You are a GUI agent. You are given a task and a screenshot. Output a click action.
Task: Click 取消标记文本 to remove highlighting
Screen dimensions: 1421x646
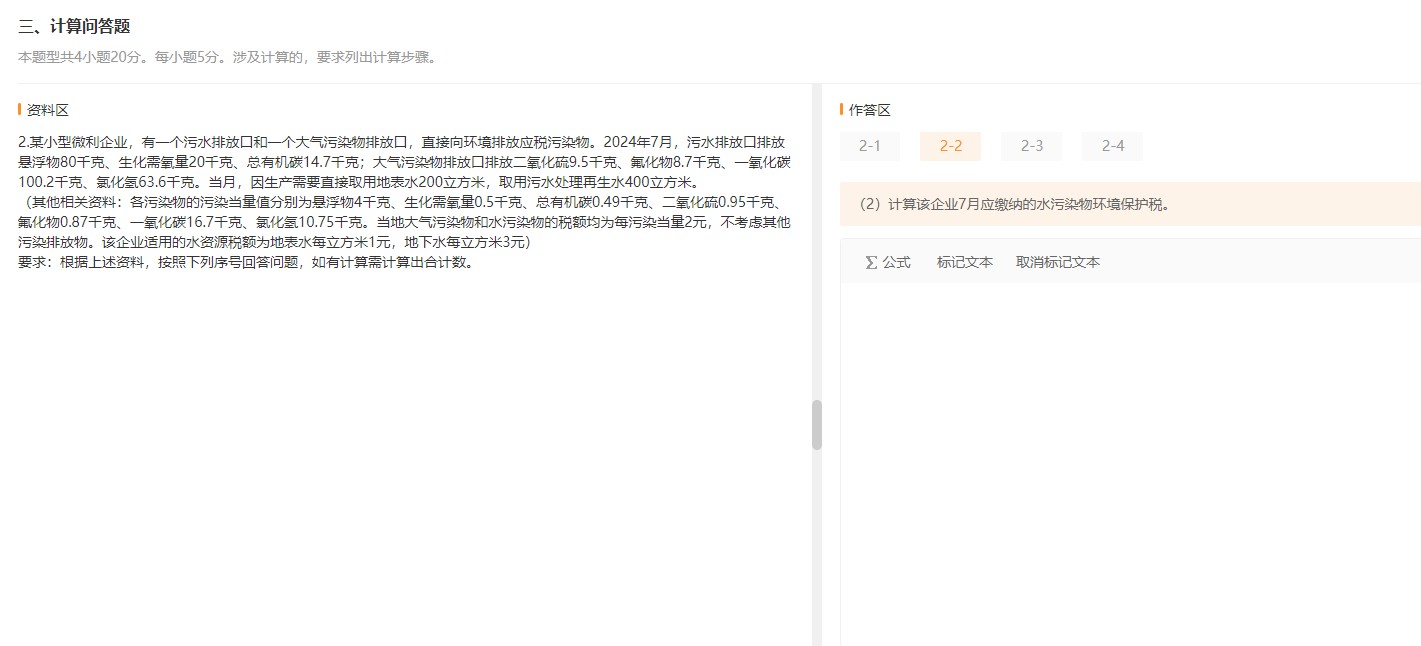pyautogui.click(x=1057, y=262)
